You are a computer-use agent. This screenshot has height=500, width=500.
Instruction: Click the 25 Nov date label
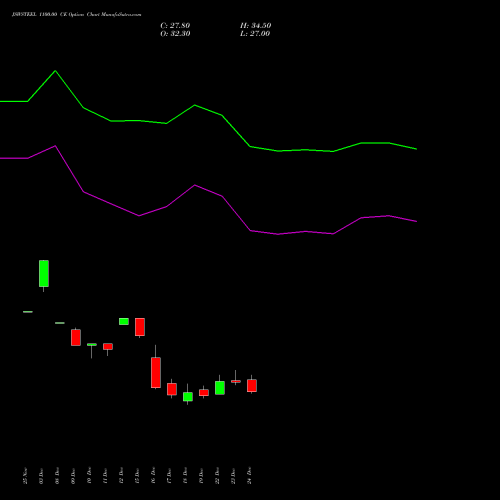point(25,476)
